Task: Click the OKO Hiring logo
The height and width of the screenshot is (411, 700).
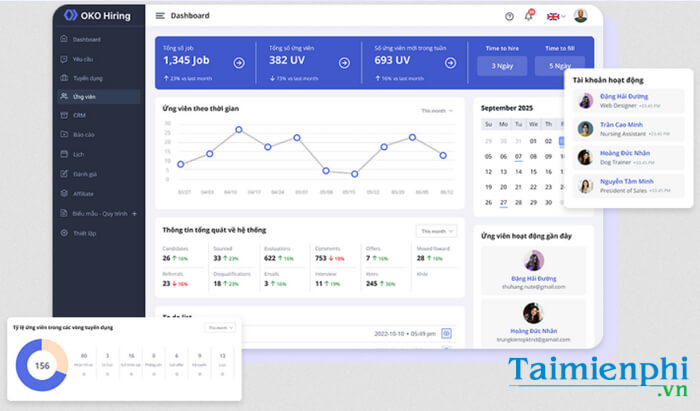Action: click(96, 15)
